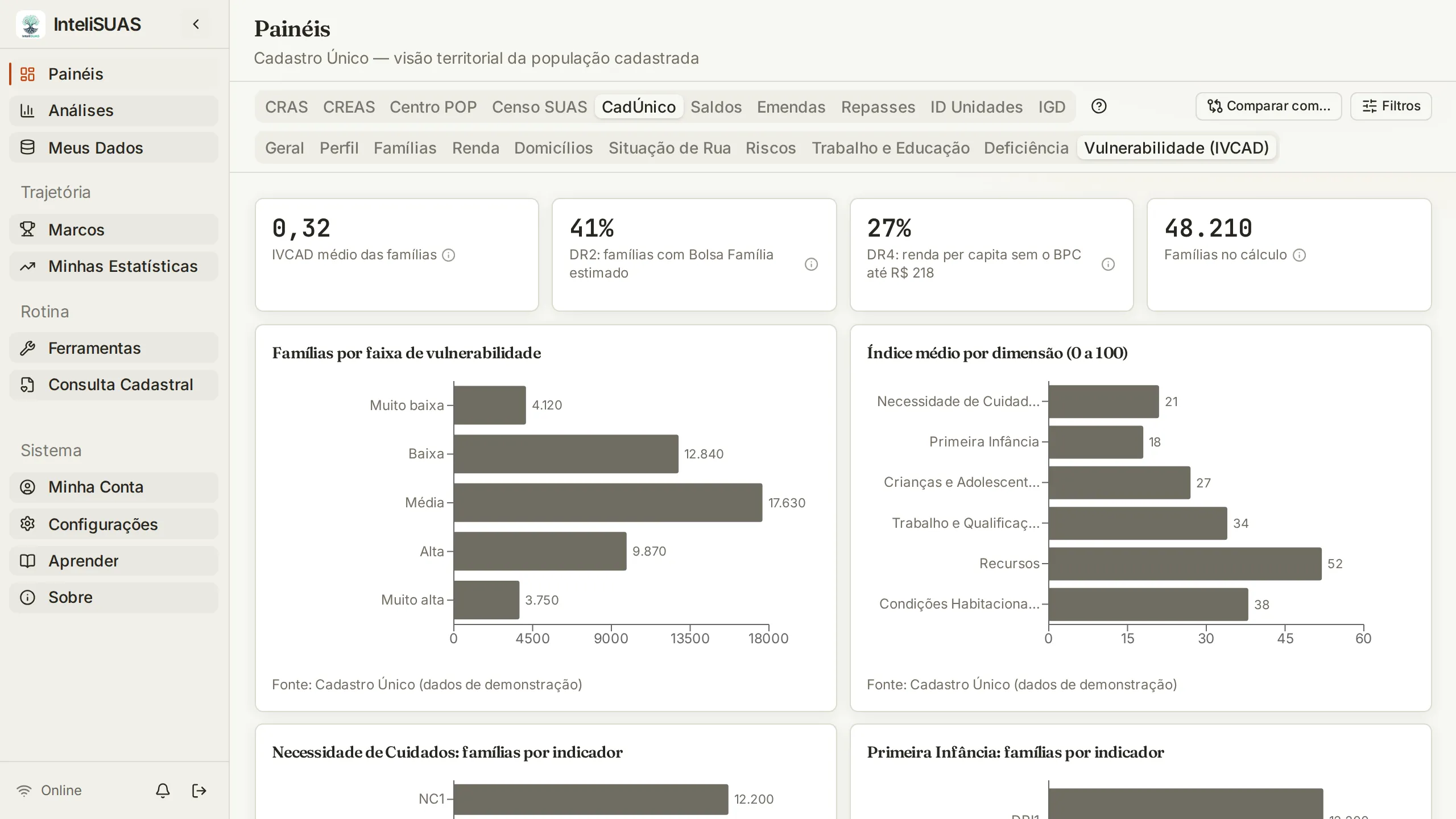Image resolution: width=1456 pixels, height=819 pixels.
Task: Click the Muito alta bar in chart
Action: coord(486,600)
